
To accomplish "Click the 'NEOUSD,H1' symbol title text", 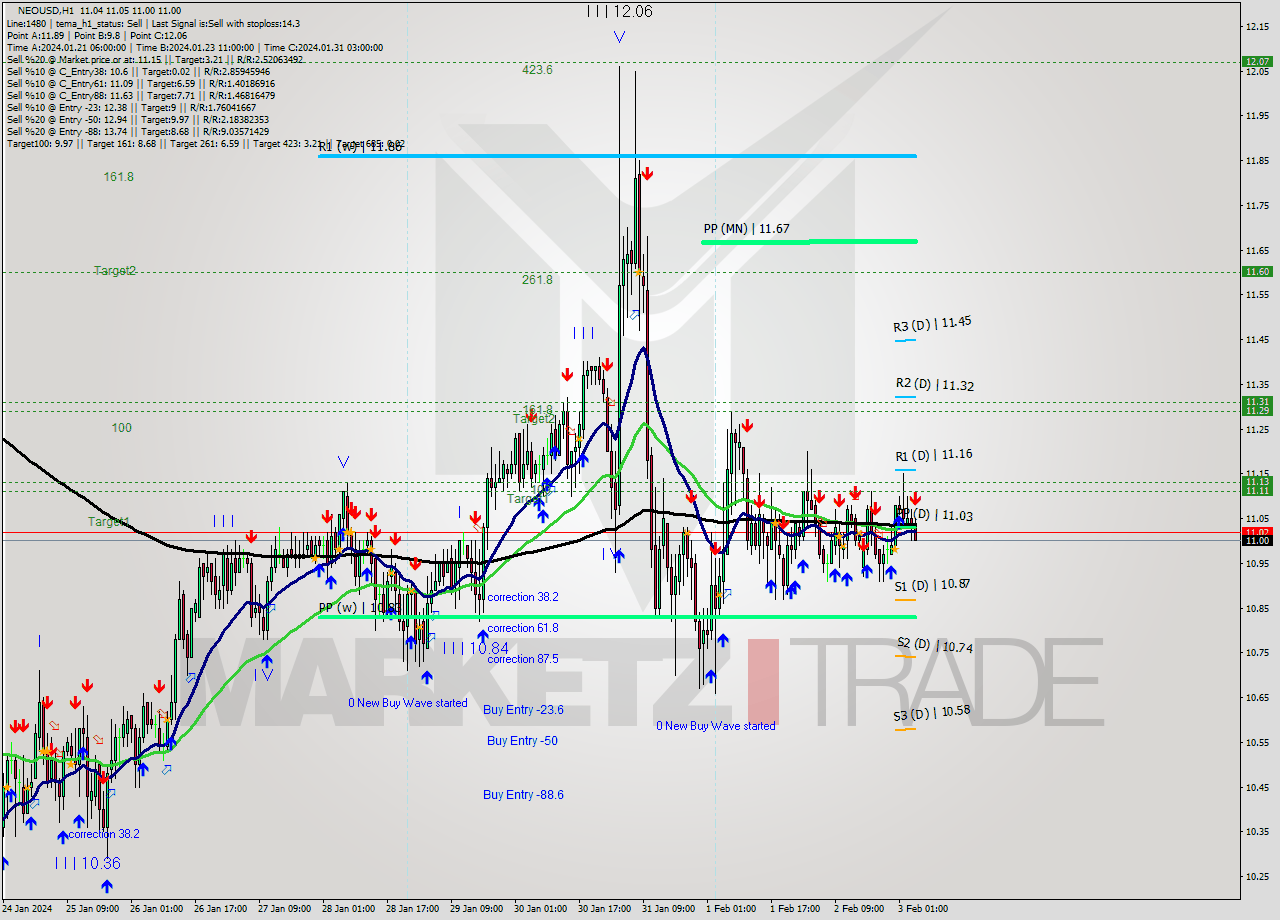I will point(46,10).
